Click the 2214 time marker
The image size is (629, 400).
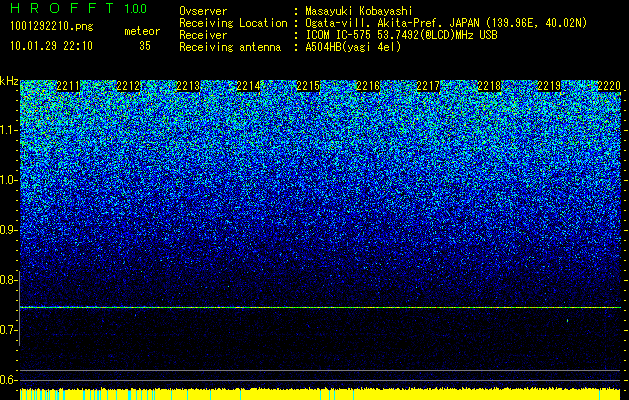pos(248,86)
